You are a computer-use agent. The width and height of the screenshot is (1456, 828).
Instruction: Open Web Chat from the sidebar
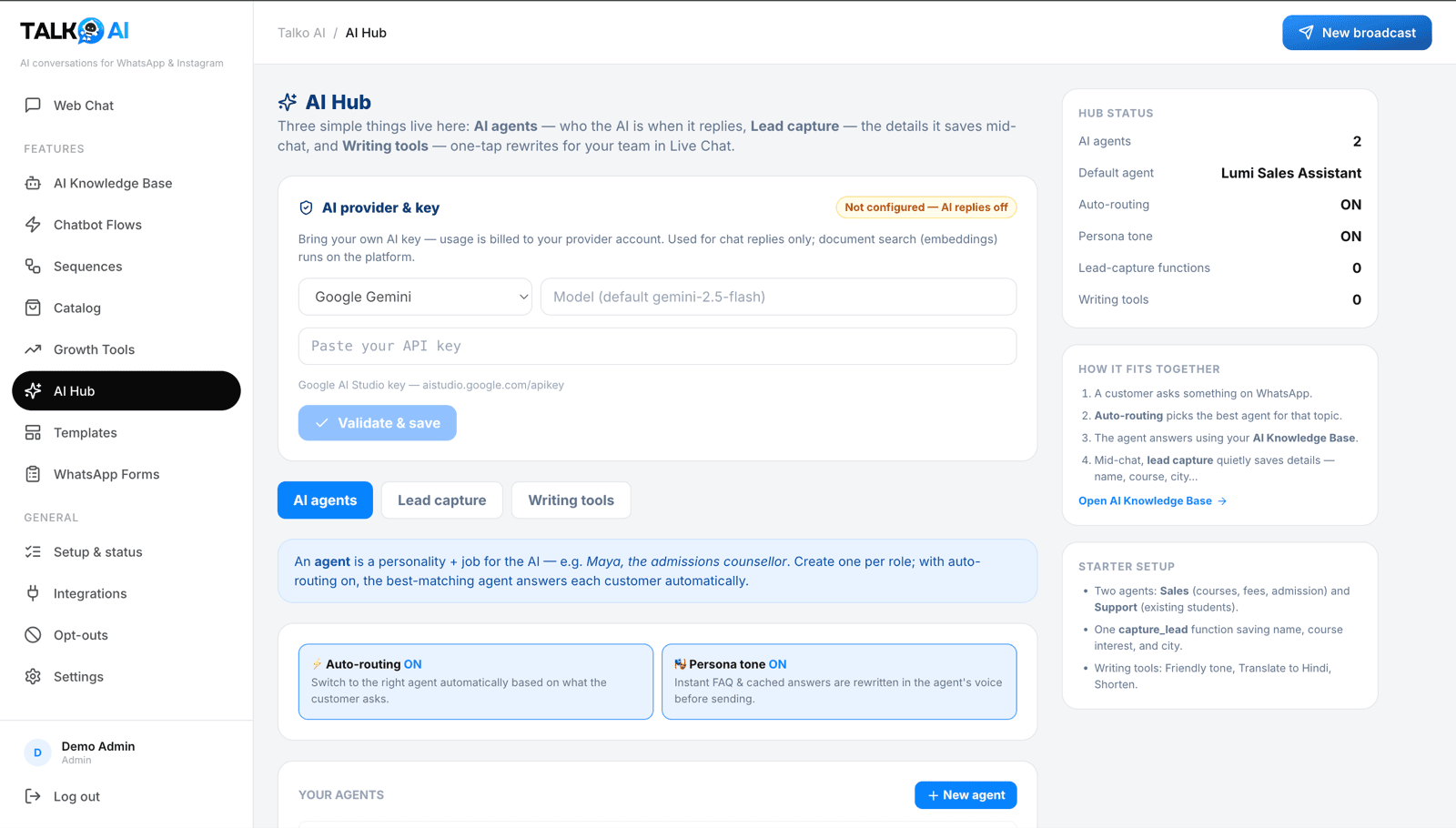pos(126,106)
